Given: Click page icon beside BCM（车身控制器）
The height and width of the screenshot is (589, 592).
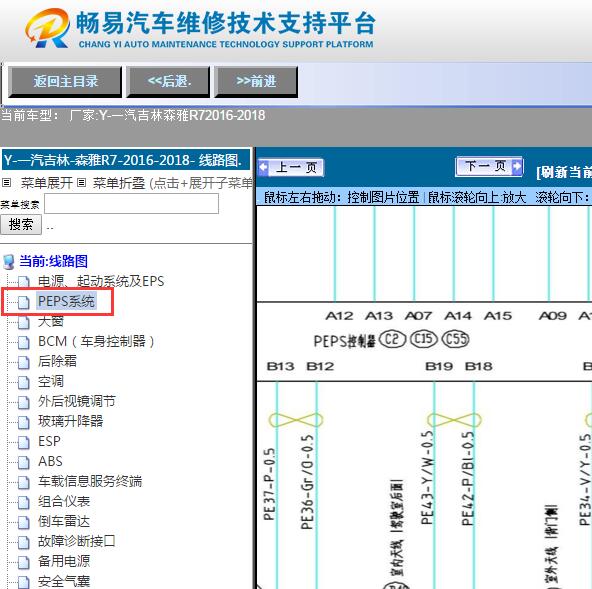Looking at the screenshot, I should click(x=23, y=342).
